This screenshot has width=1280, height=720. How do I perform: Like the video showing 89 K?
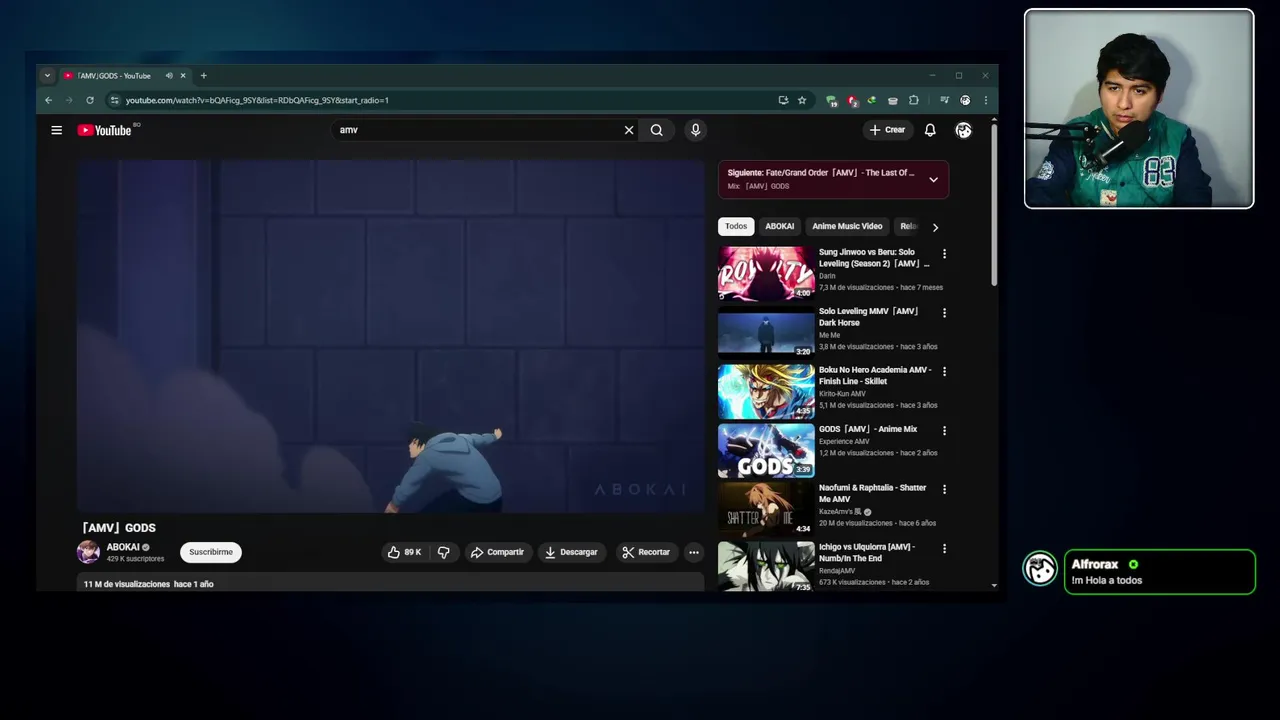pos(404,552)
